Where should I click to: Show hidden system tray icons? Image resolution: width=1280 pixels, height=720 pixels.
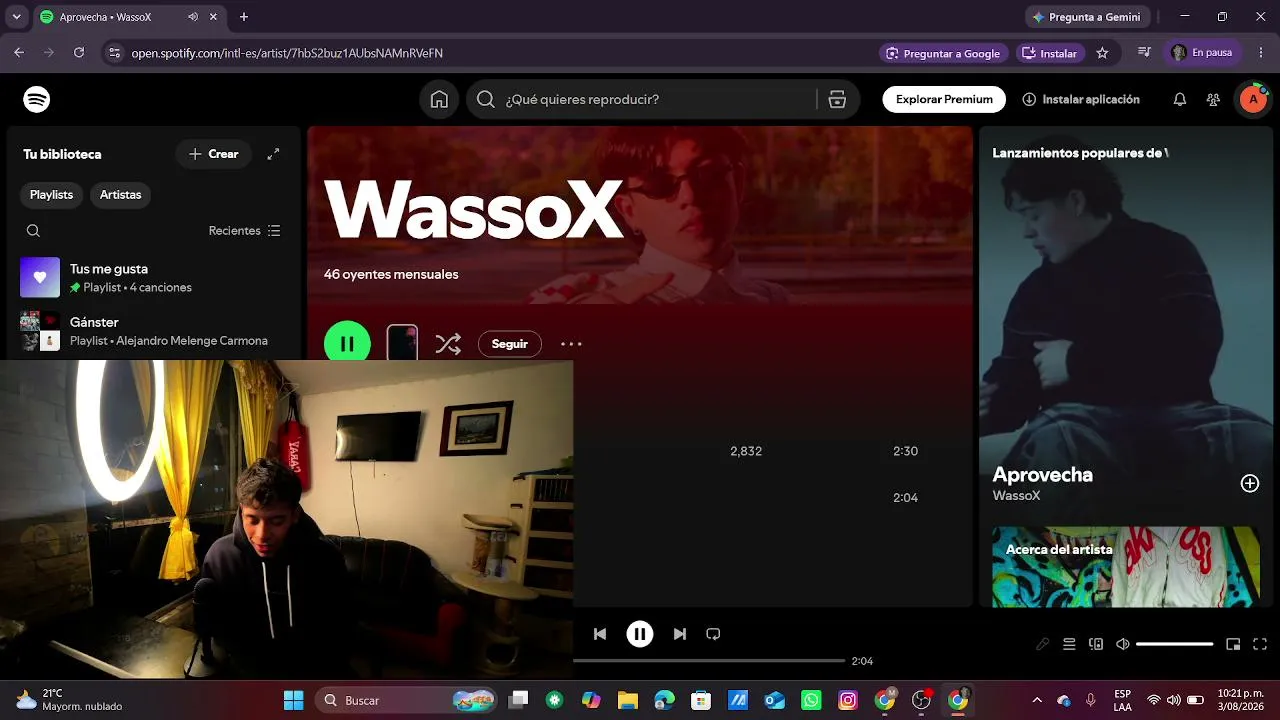(1037, 700)
